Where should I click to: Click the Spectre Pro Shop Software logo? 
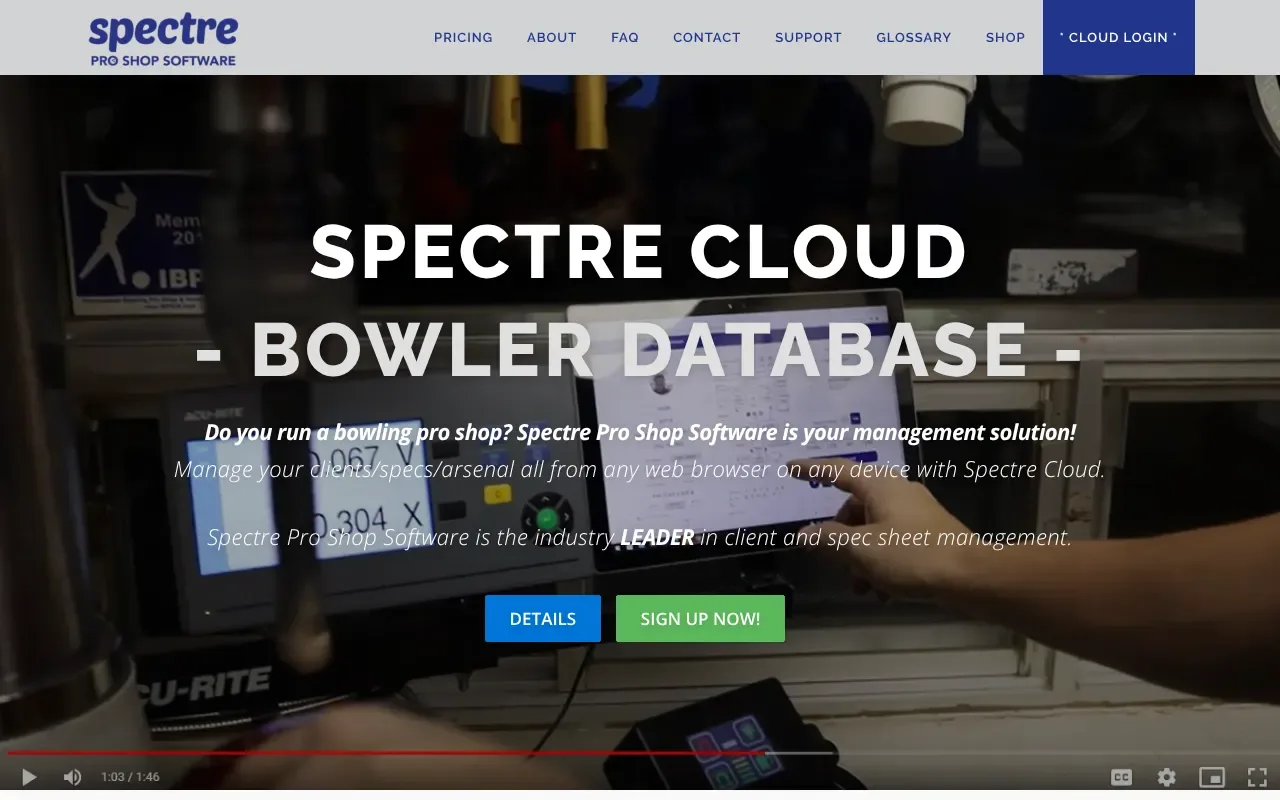coord(163,37)
